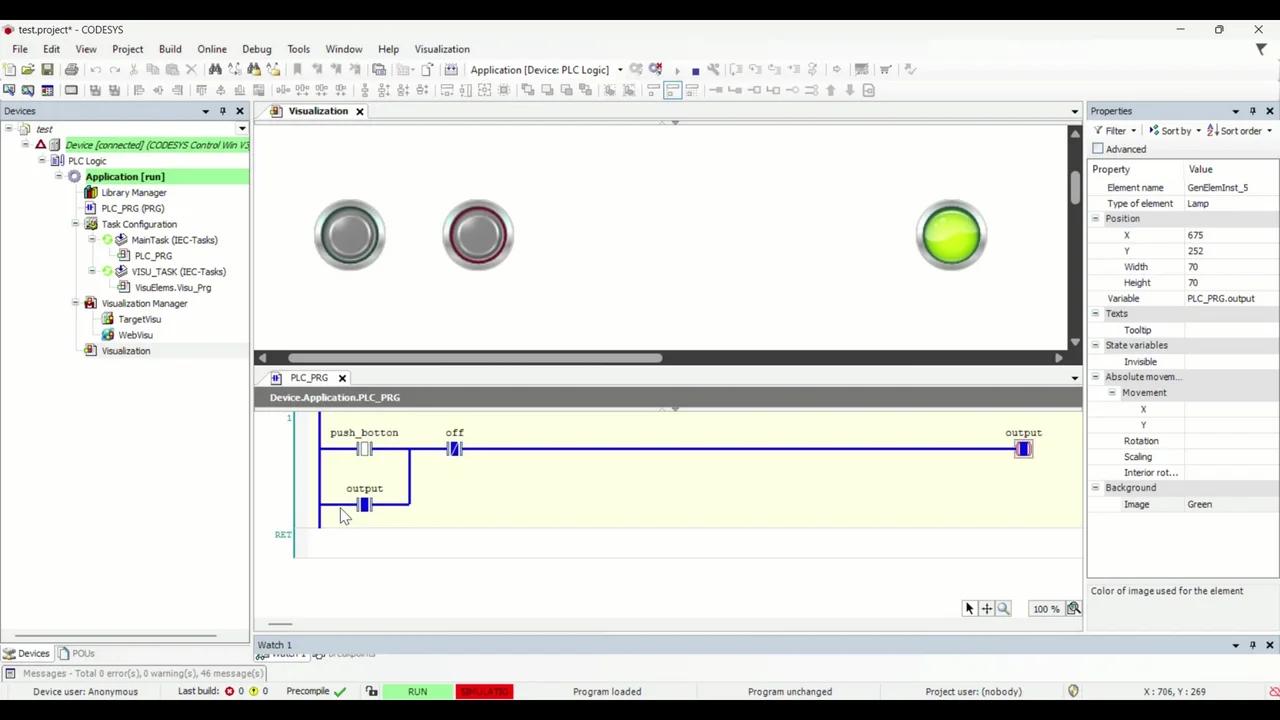Open the active application dropdown
This screenshot has width=1280, height=720.
pyautogui.click(x=620, y=69)
